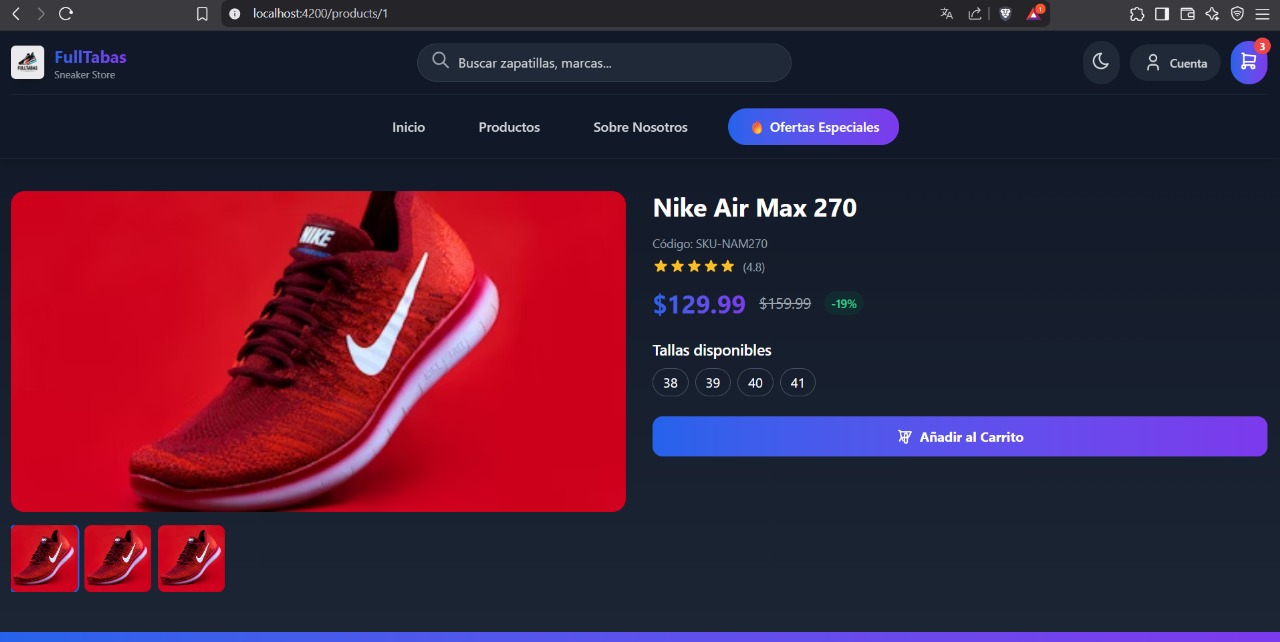Viewport: 1280px width, 642px height.
Task: Click the Brave shields icon
Action: (1005, 14)
